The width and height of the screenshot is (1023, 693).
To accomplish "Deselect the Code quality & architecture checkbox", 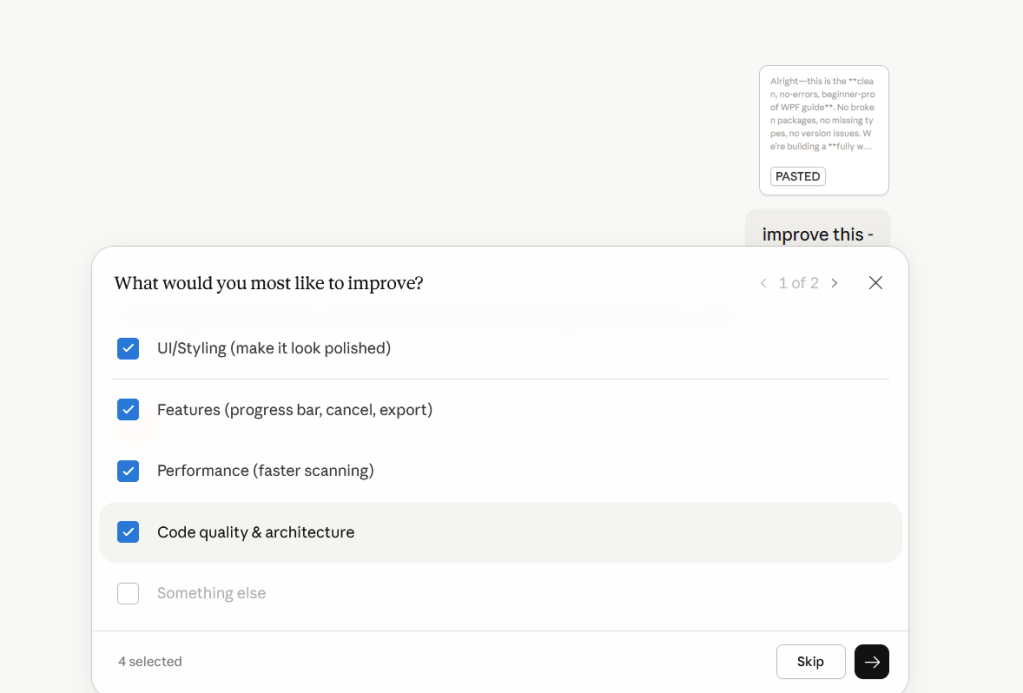I will click(x=128, y=532).
